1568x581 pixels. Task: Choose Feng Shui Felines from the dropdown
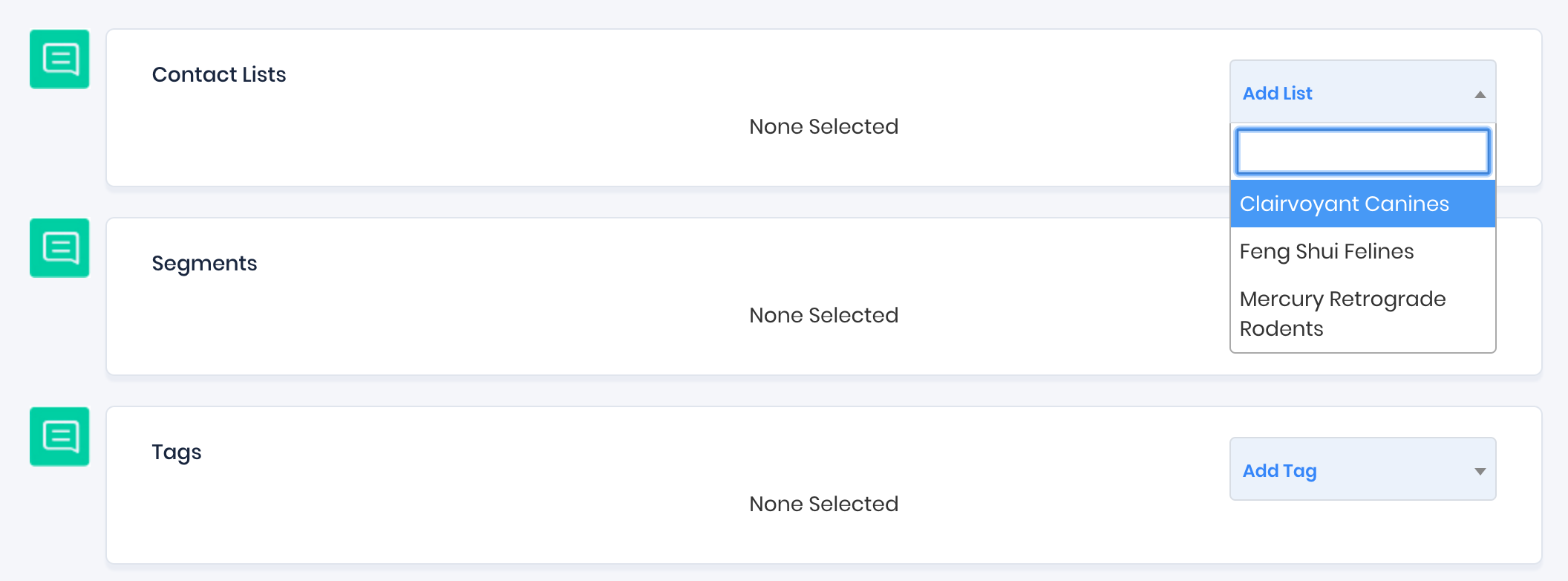click(1327, 252)
